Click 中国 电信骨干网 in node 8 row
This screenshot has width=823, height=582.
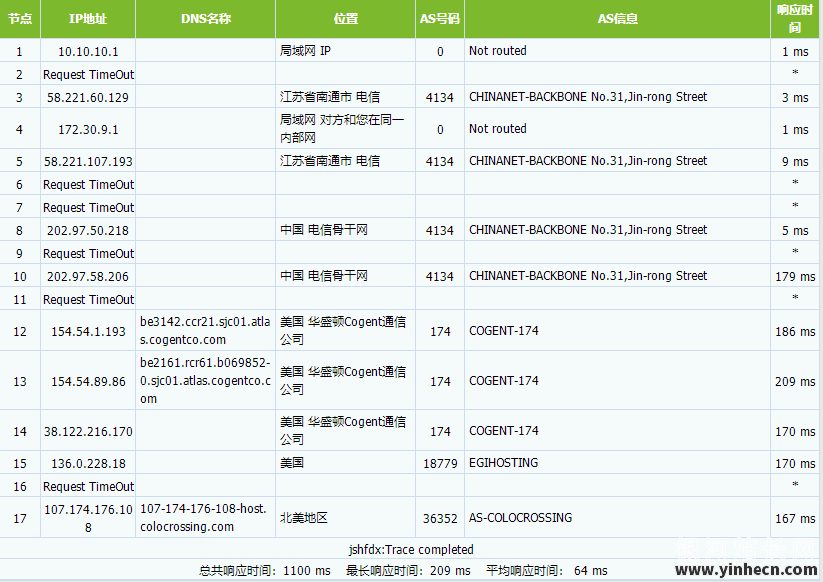pos(323,230)
